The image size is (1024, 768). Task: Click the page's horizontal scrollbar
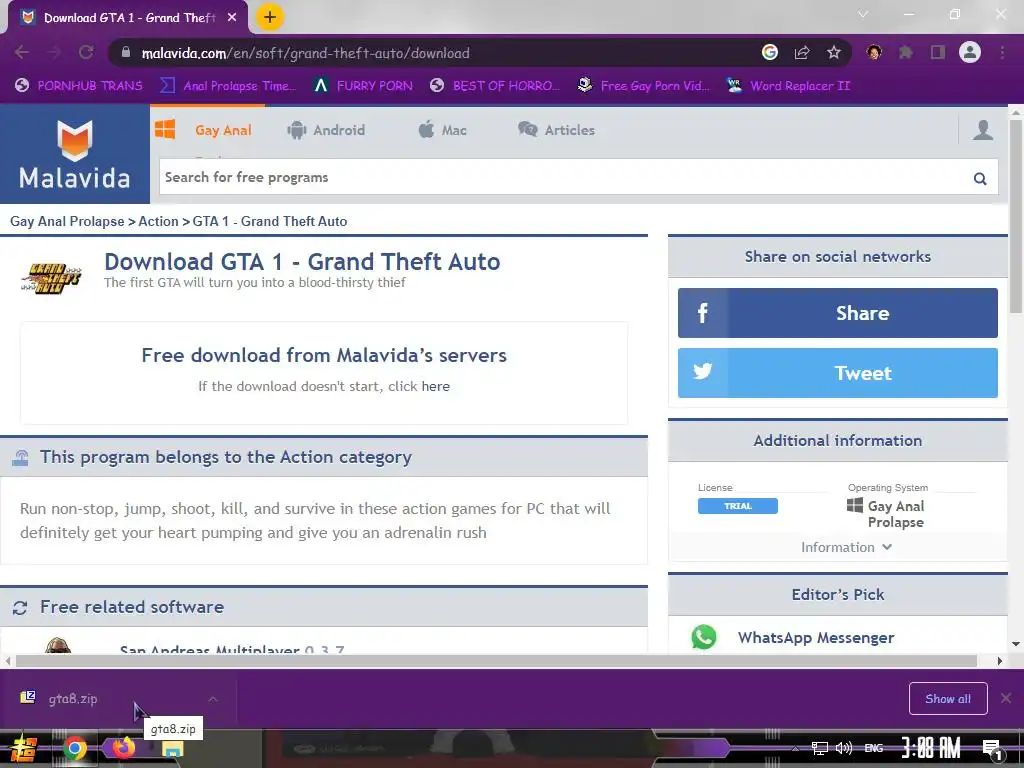496,661
